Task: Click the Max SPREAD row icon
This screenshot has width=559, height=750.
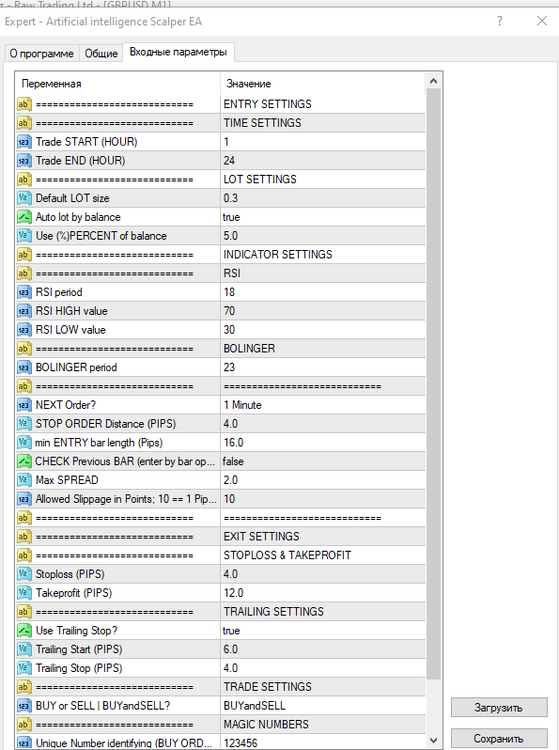Action: 24,480
